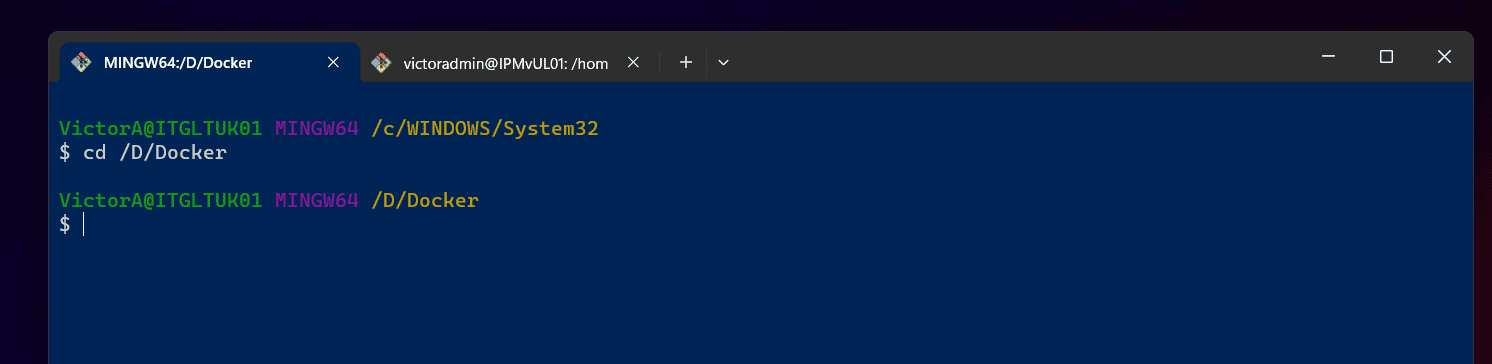Click the Git Bash icon on victoradmin tab

380,63
